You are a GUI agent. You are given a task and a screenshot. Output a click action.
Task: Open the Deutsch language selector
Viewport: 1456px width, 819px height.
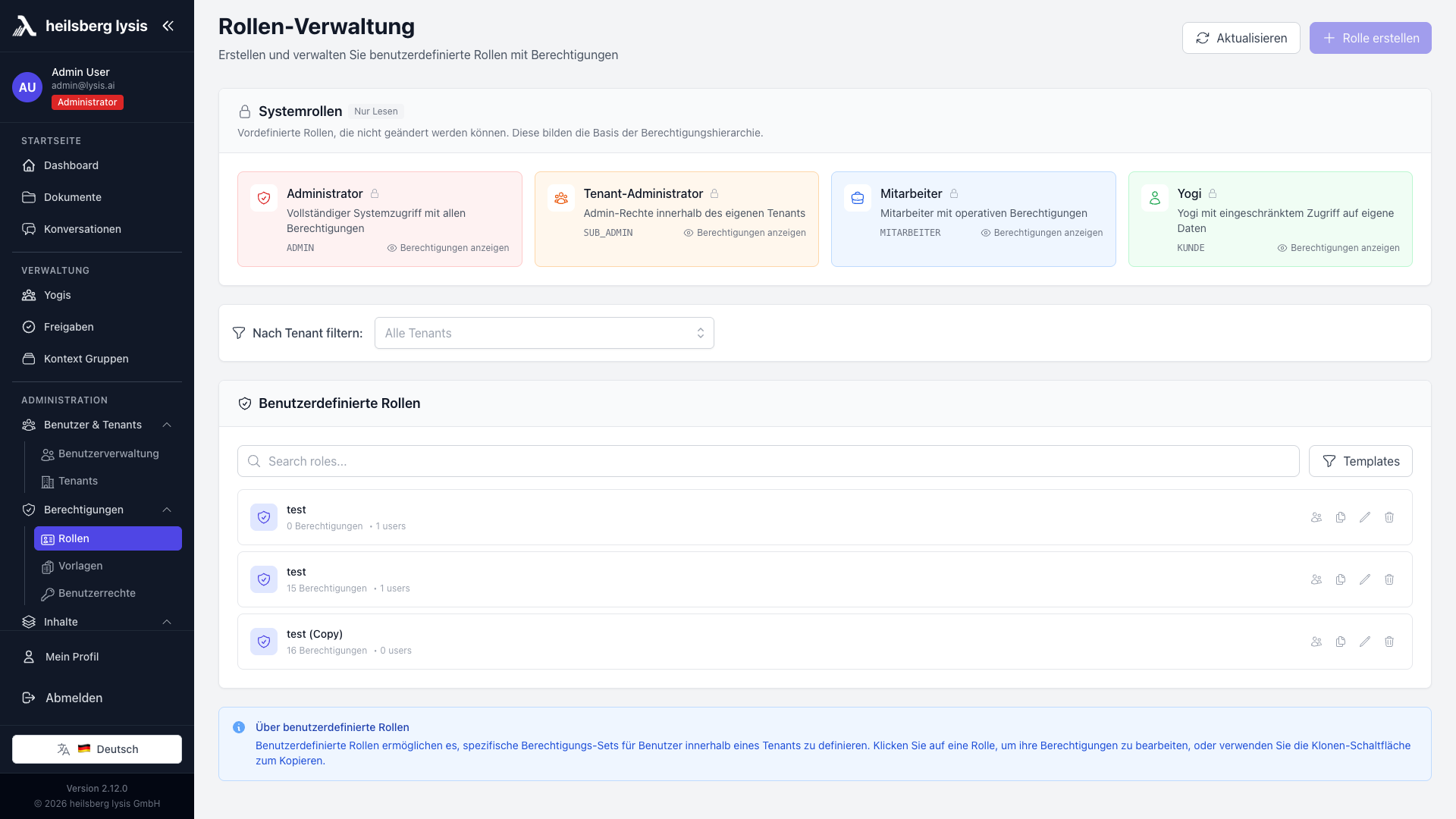(x=97, y=749)
